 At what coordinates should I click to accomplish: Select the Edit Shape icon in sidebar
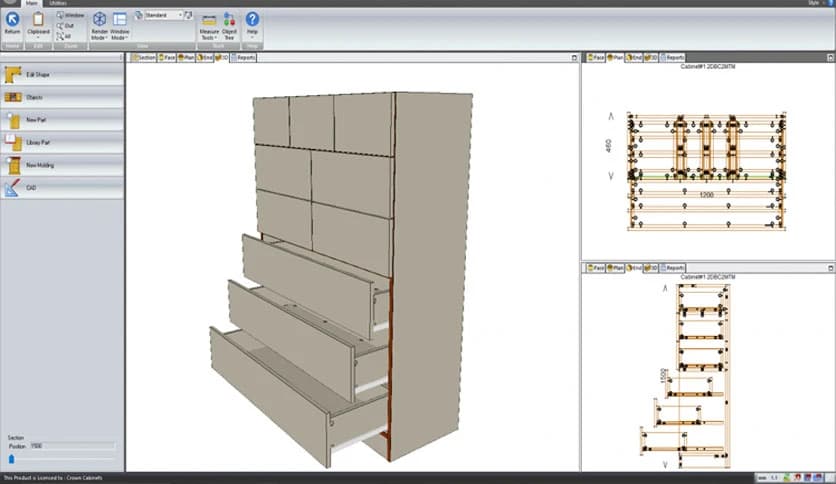pyautogui.click(x=14, y=75)
